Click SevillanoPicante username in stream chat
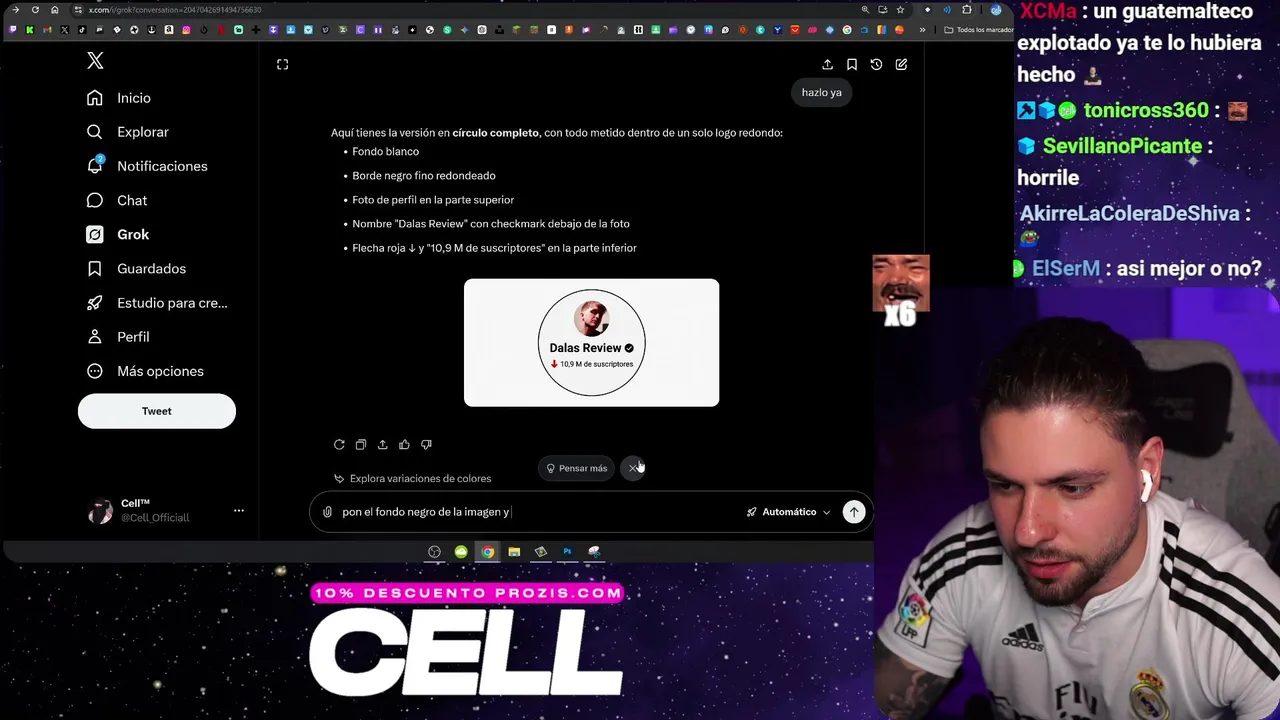This screenshot has height=720, width=1280. pos(1122,146)
